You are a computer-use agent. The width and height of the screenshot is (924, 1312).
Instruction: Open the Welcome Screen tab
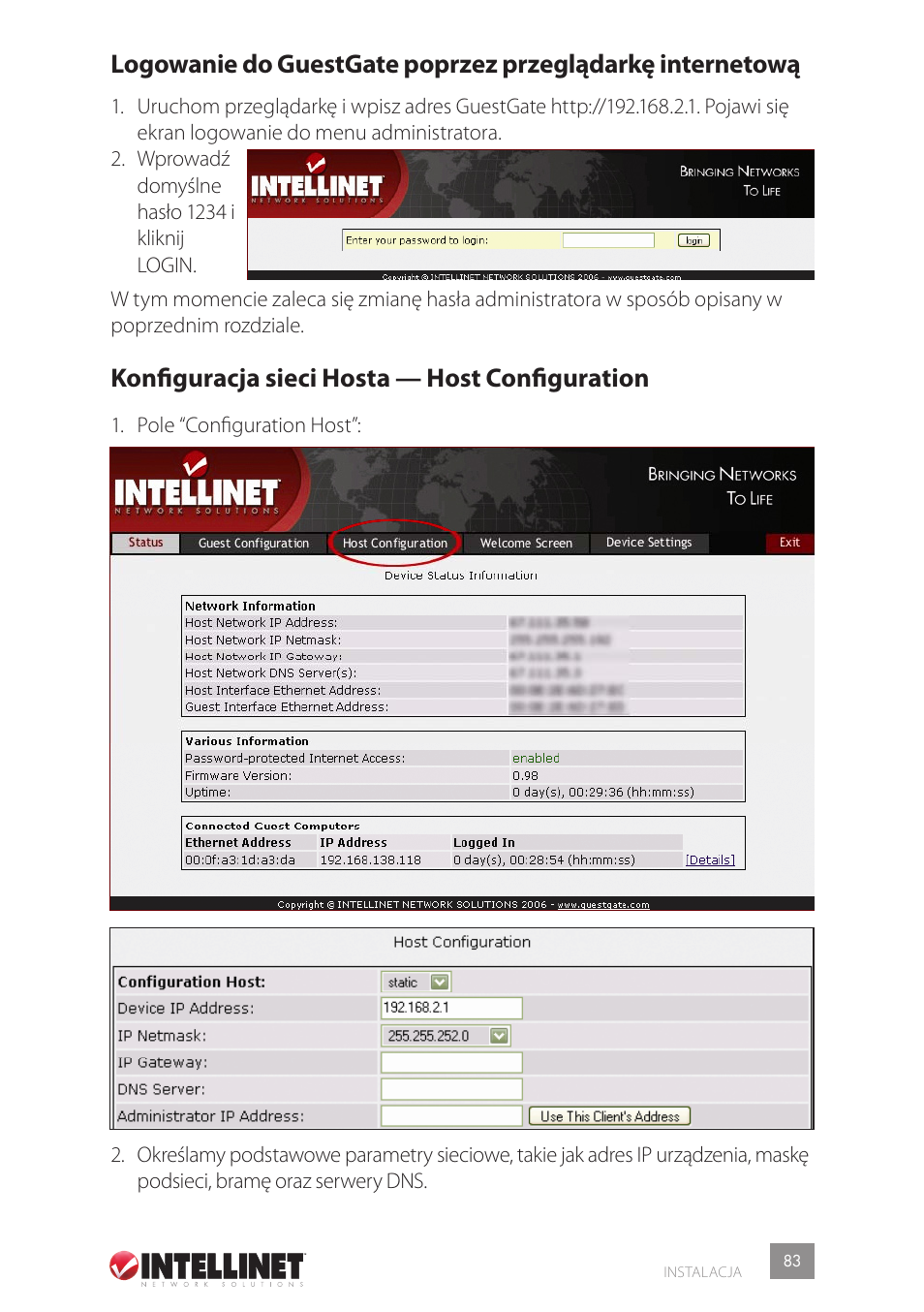(x=526, y=544)
